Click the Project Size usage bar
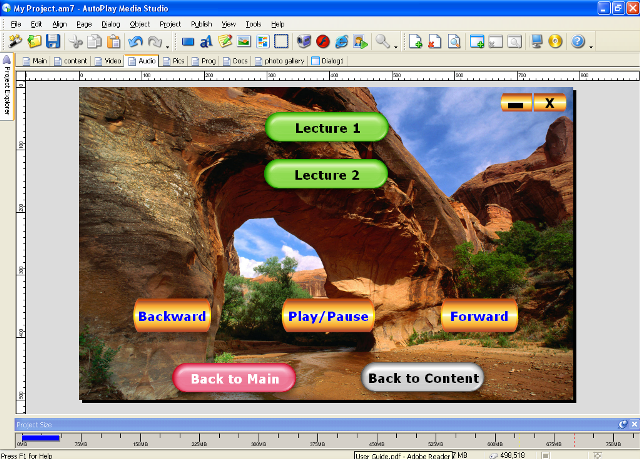This screenshot has height=459, width=640. 40,437
